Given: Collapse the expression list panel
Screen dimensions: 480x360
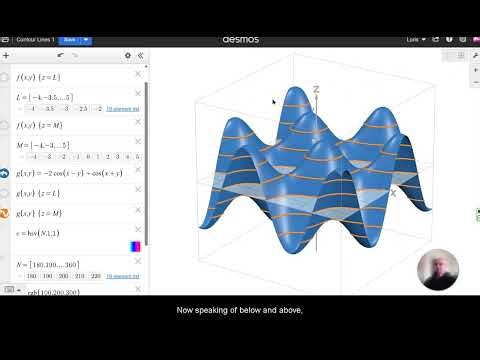Looking at the screenshot, I should pos(141,55).
